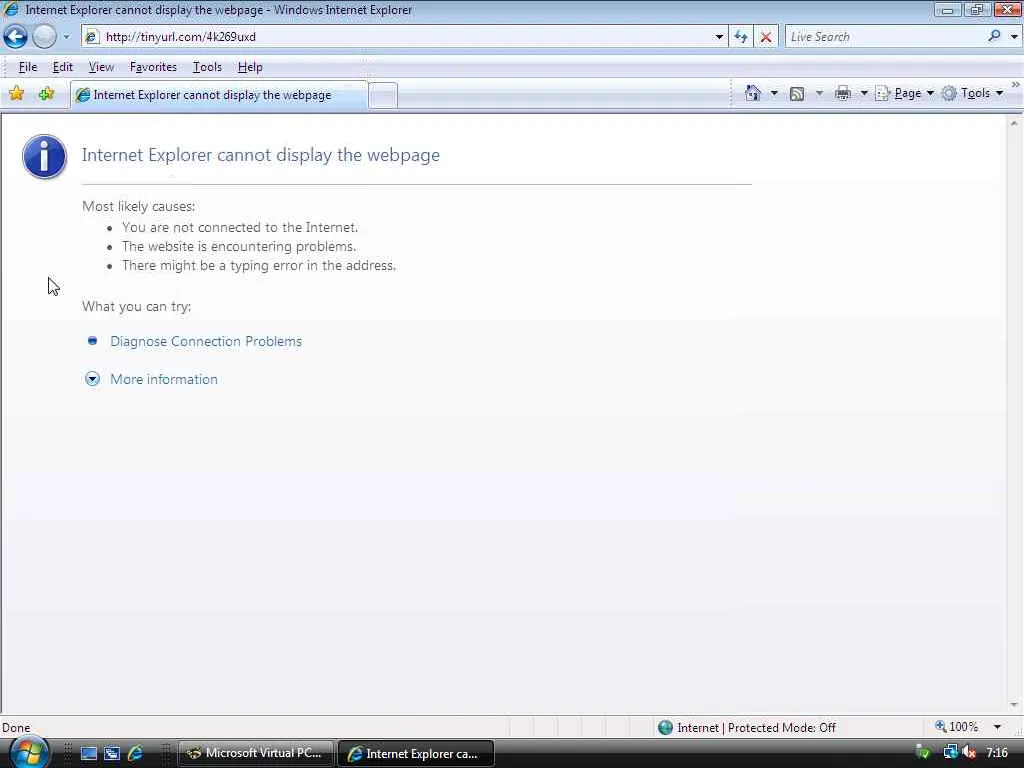Image resolution: width=1024 pixels, height=768 pixels.
Task: Open the Tools menu in the menu bar
Action: [x=207, y=67]
